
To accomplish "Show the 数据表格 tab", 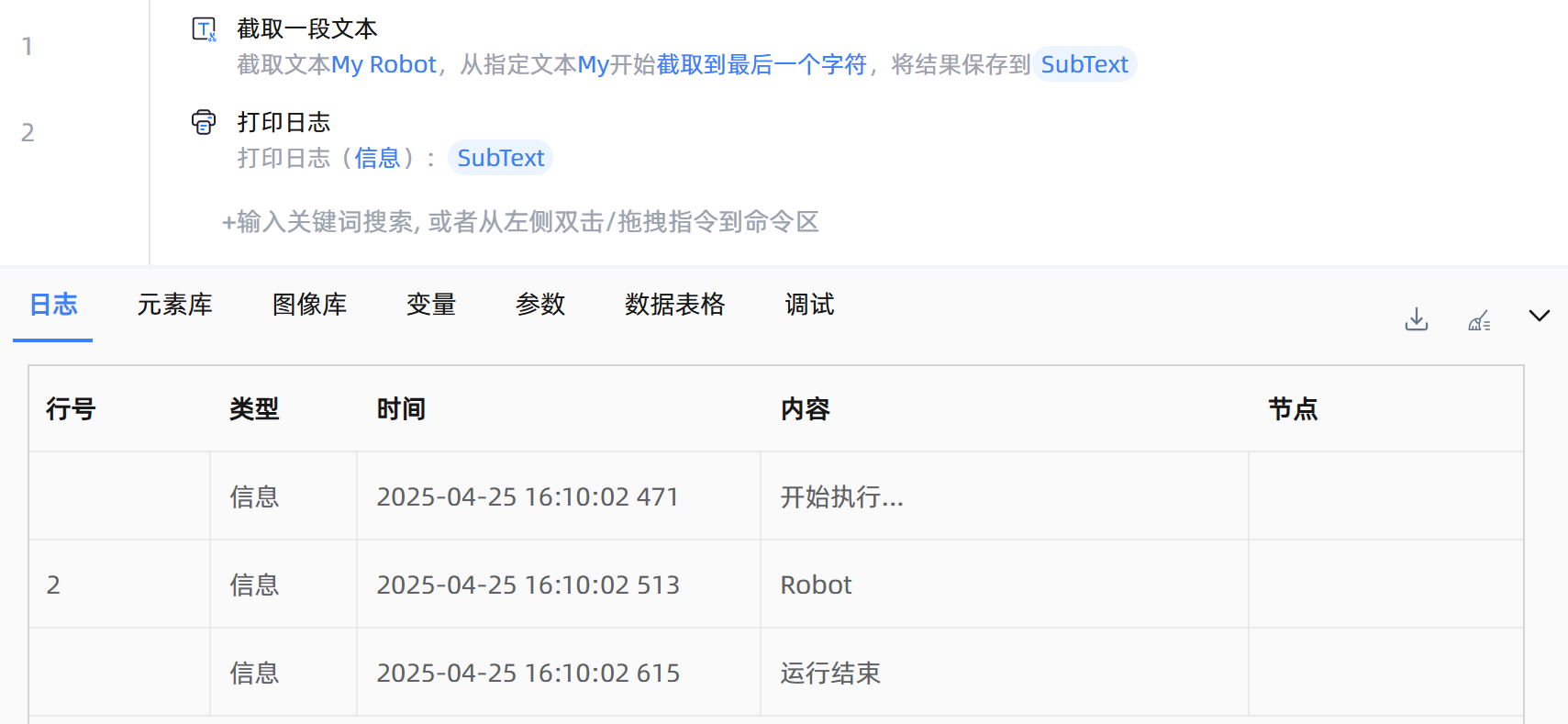I will click(x=674, y=305).
